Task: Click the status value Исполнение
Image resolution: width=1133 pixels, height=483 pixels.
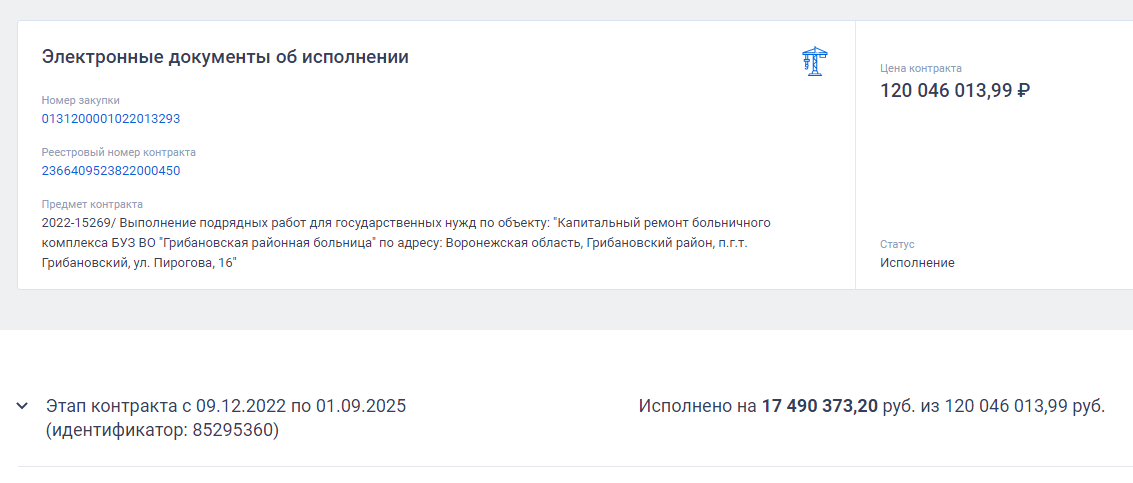Action: tap(917, 262)
